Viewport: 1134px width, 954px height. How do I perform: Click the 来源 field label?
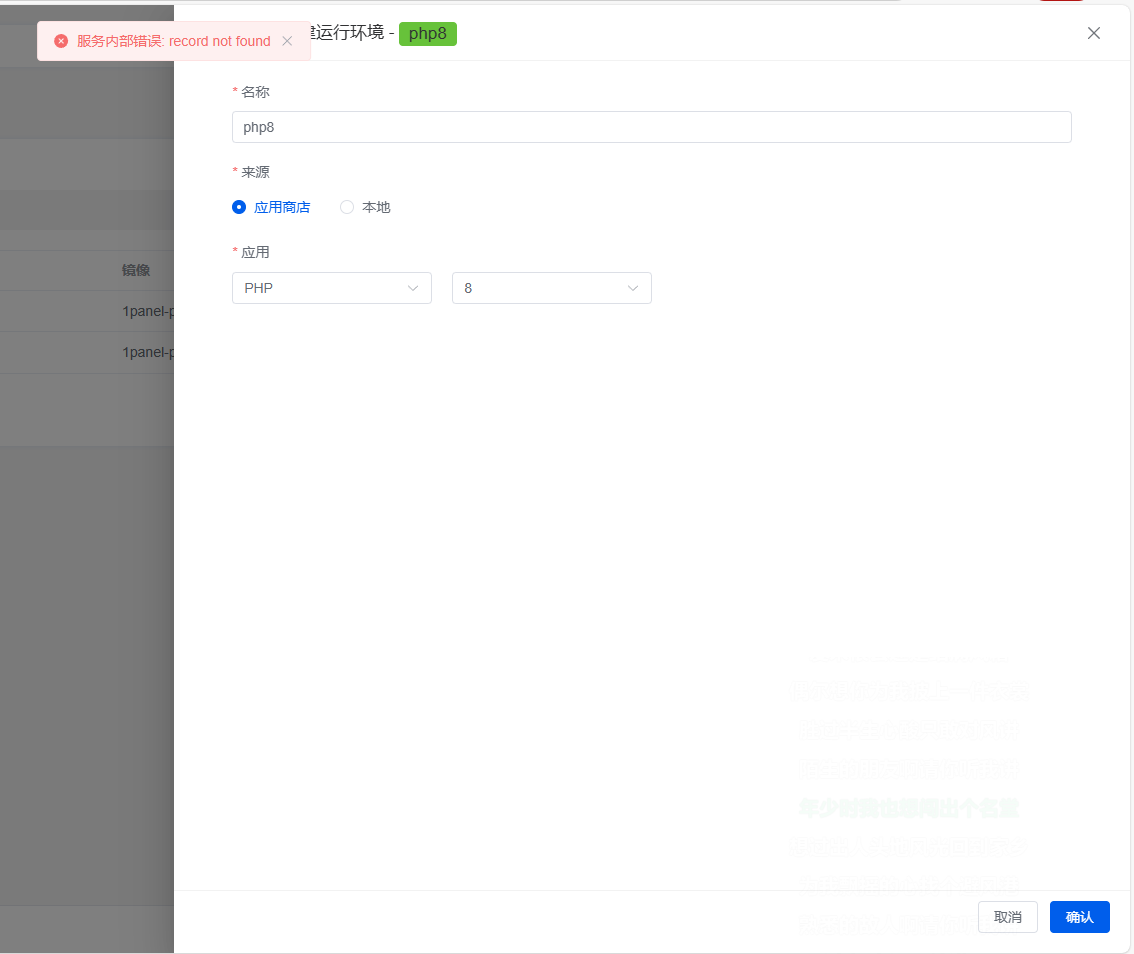(255, 172)
